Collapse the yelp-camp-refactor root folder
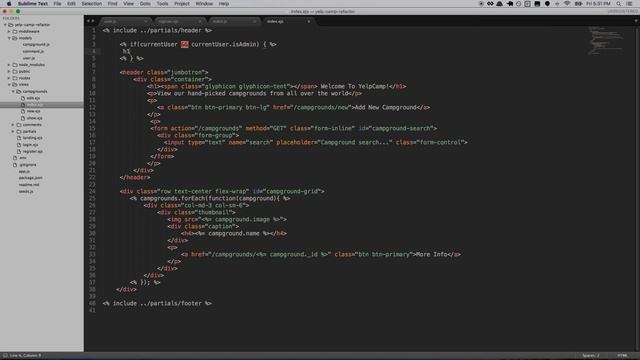 5,25
